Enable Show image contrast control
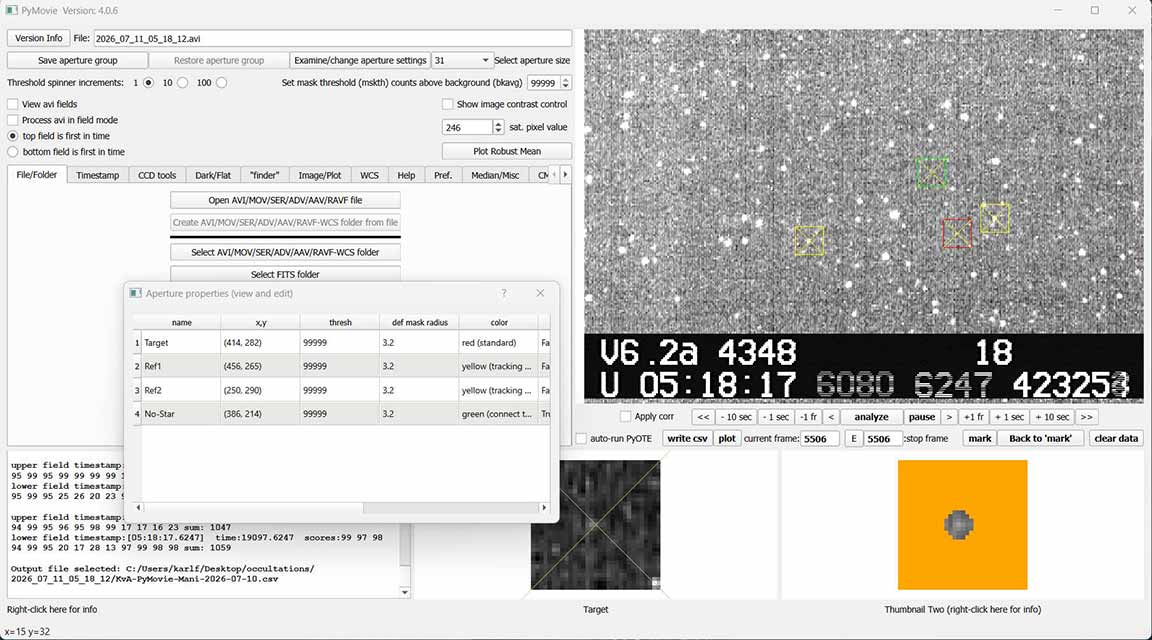1152x640 pixels. 447,104
